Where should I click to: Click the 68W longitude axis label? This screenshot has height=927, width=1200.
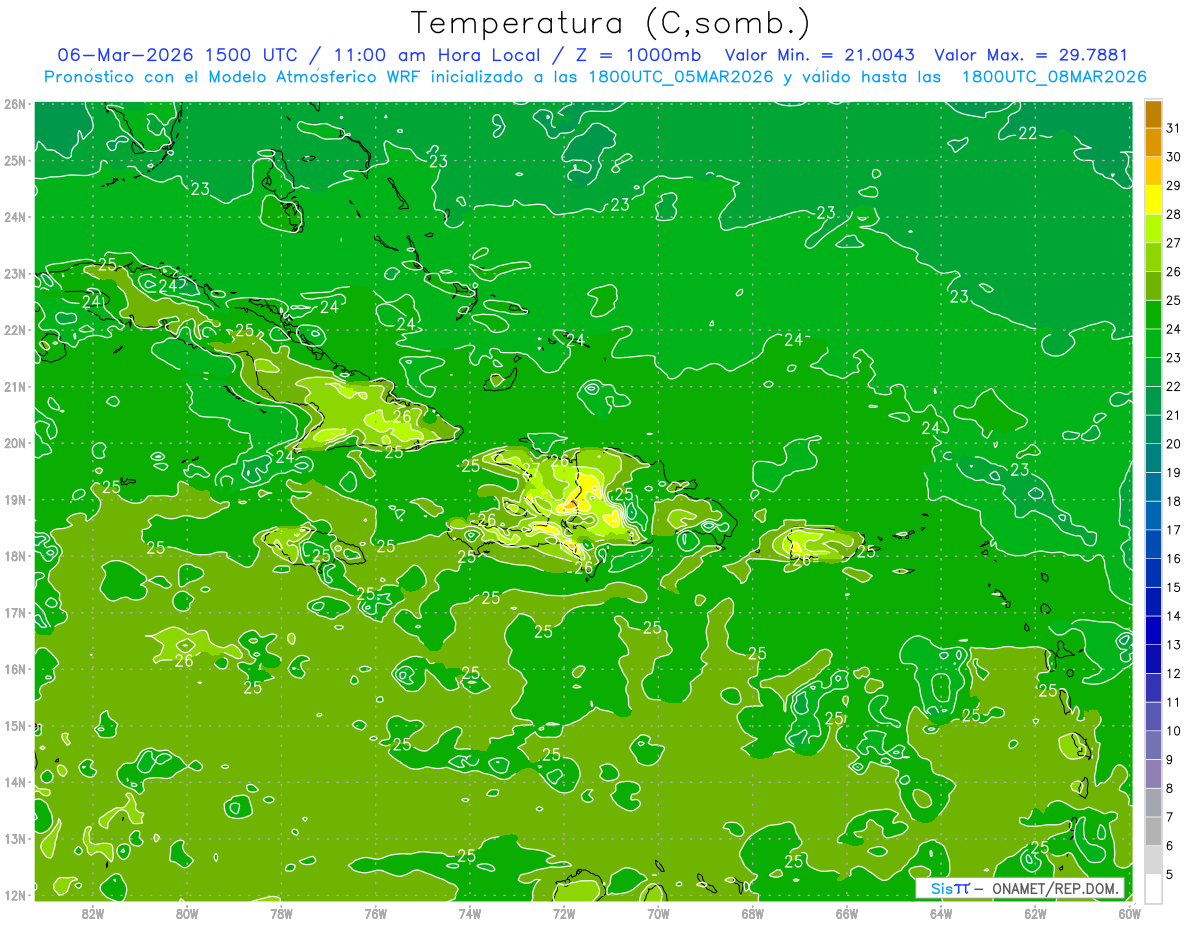pyautogui.click(x=753, y=913)
